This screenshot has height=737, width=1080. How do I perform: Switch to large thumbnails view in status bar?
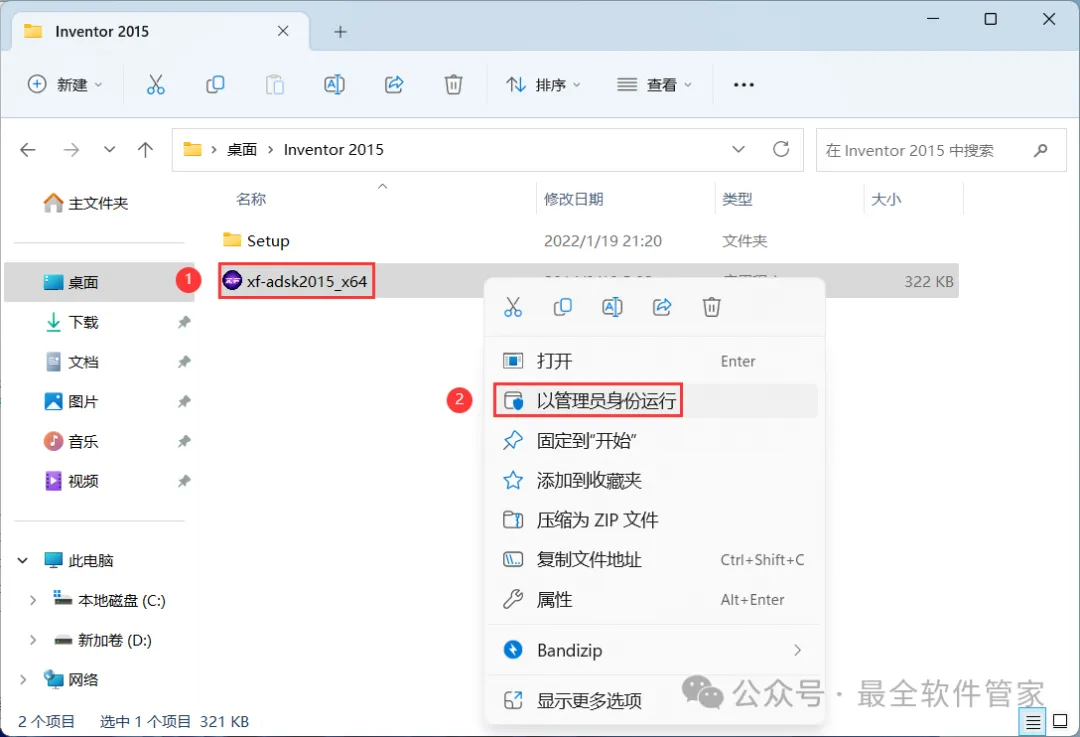point(1061,722)
